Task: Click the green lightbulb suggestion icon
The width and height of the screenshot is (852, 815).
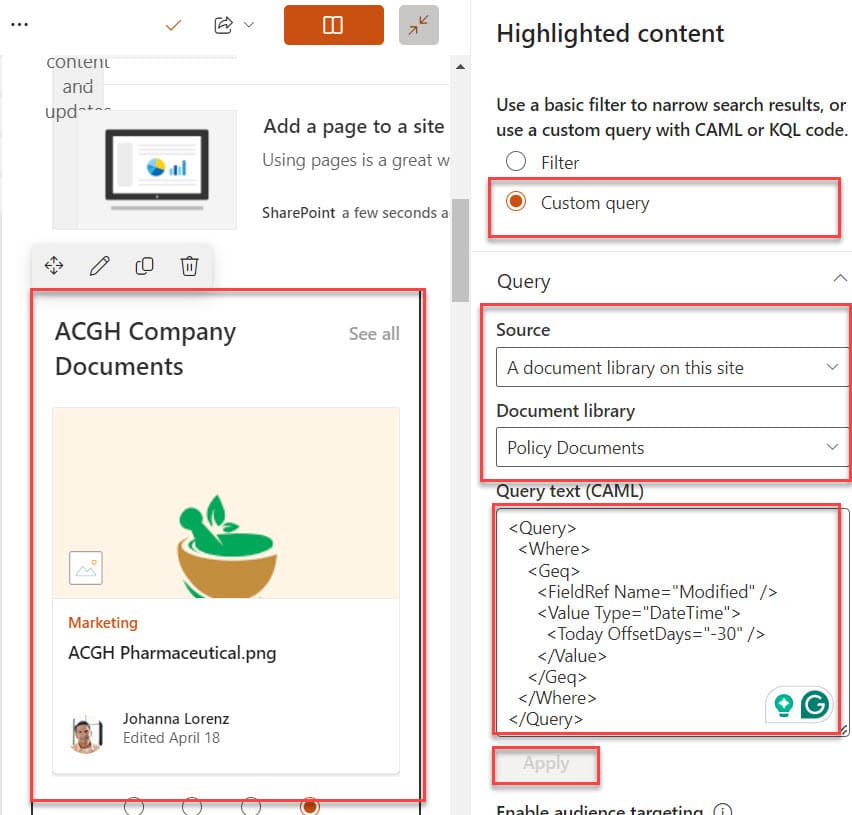Action: pyautogui.click(x=784, y=705)
